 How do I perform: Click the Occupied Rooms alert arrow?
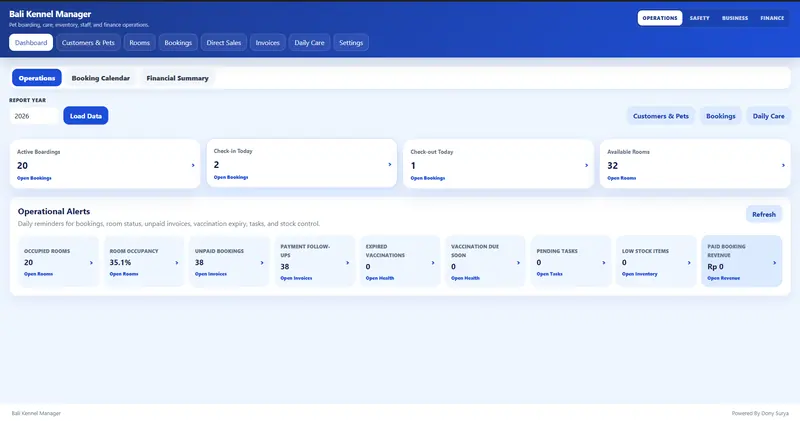(x=91, y=263)
